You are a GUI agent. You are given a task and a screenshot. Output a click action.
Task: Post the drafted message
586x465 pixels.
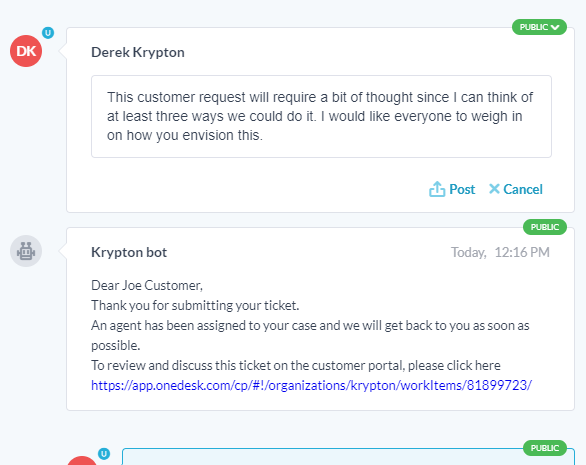(x=452, y=189)
